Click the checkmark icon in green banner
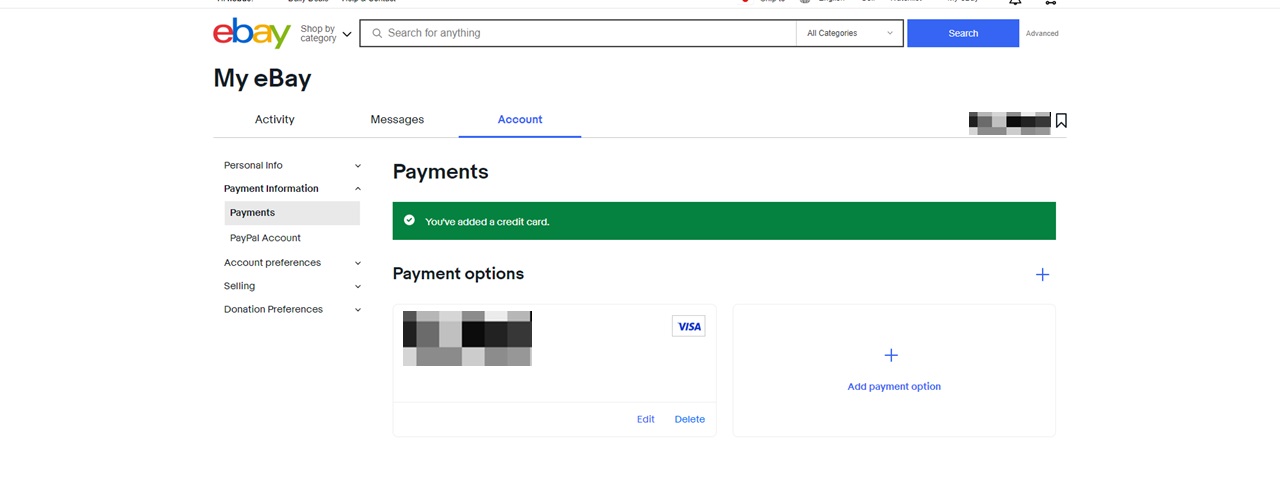 409,220
